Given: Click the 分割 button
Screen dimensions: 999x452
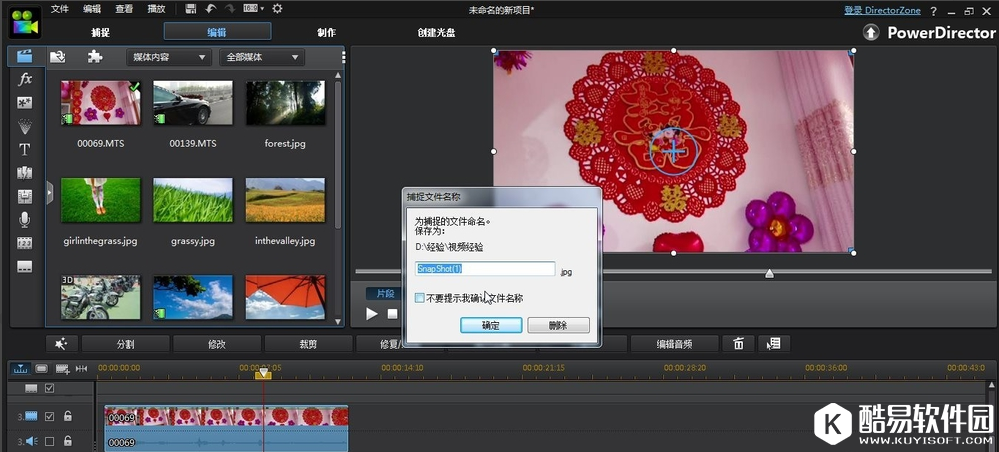Looking at the screenshot, I should [x=125, y=344].
